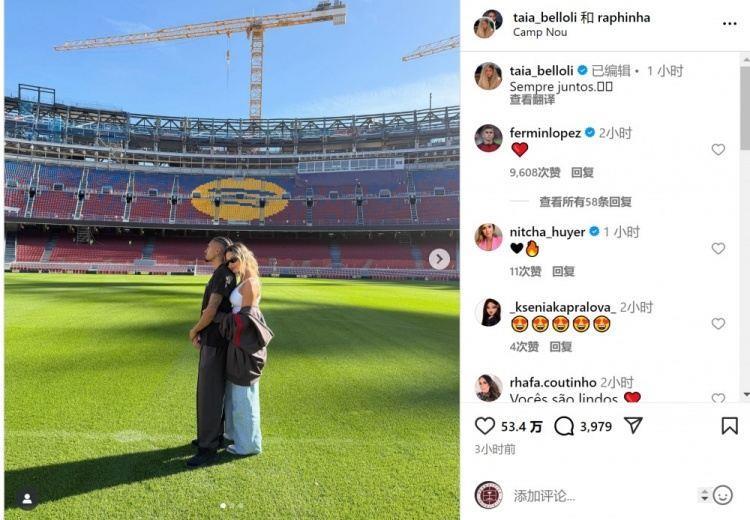Like ferminlopez's comment
750x520 pixels.
(718, 150)
